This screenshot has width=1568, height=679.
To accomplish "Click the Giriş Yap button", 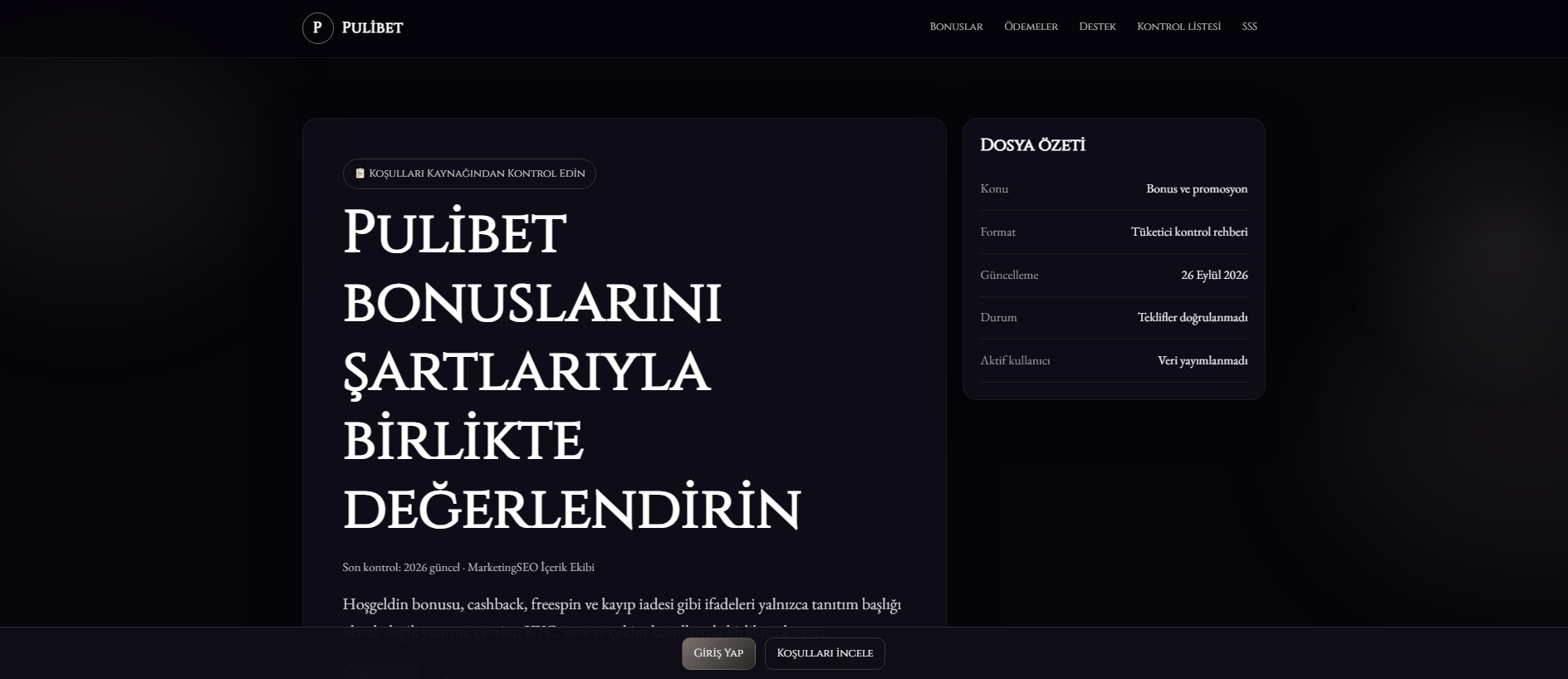I will tap(718, 653).
